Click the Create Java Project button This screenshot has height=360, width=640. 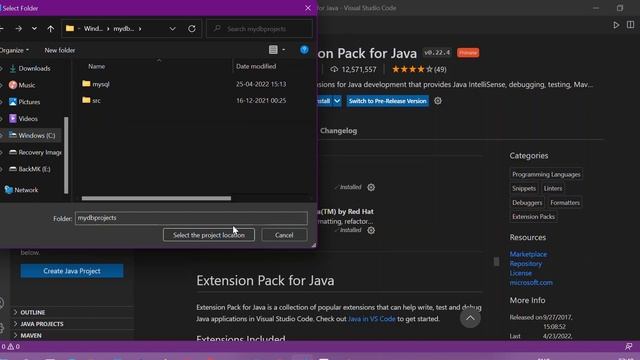72,271
